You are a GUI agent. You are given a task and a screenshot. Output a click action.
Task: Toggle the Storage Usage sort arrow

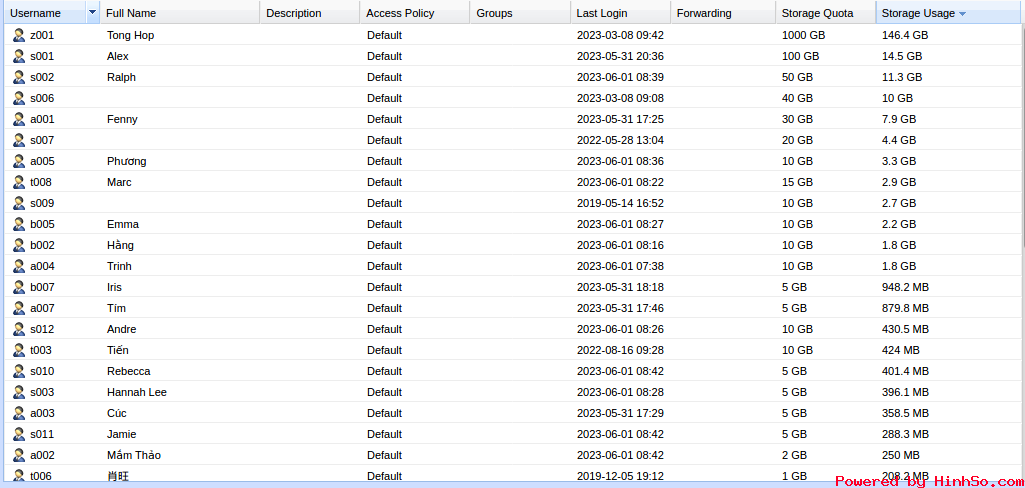962,14
